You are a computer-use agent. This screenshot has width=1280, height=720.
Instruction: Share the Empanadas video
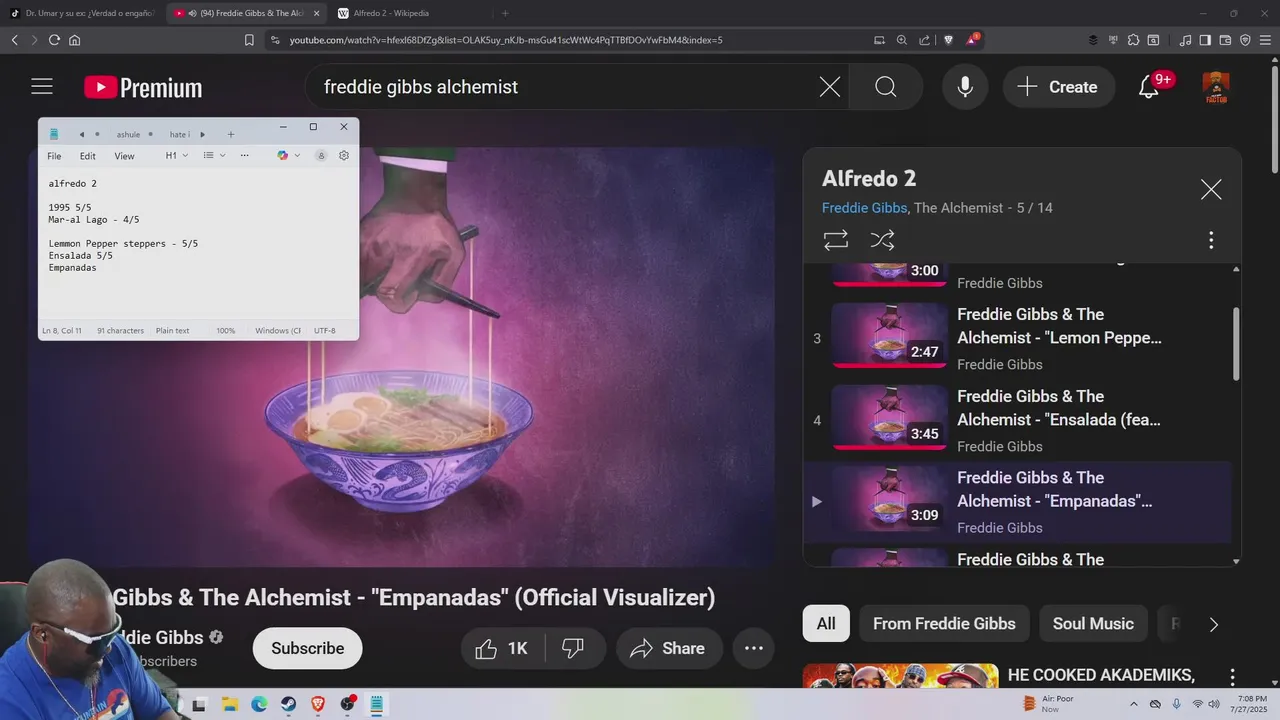(669, 648)
